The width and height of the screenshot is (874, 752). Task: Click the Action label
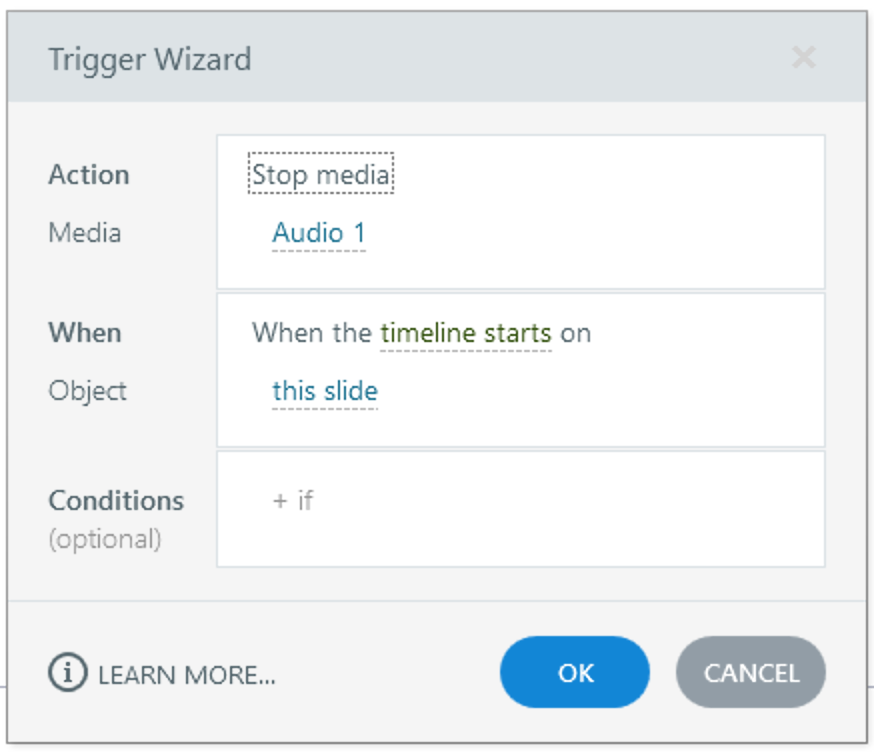pyautogui.click(x=89, y=175)
